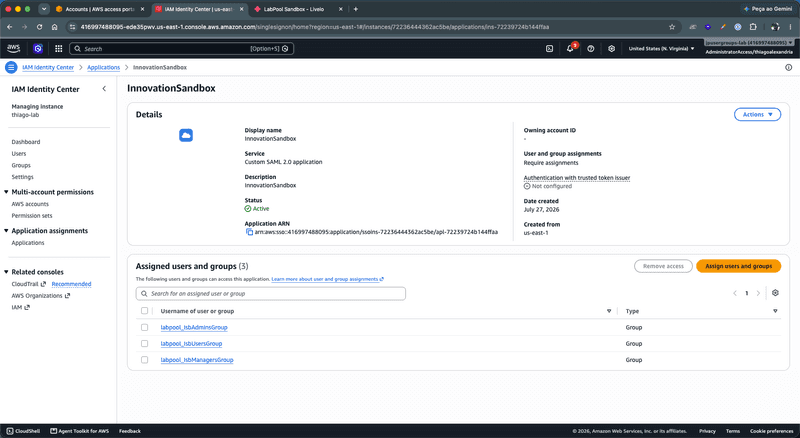Launch CloudShell from top navigation bar icon
Viewport: 800px width, 438px height.
(549, 48)
